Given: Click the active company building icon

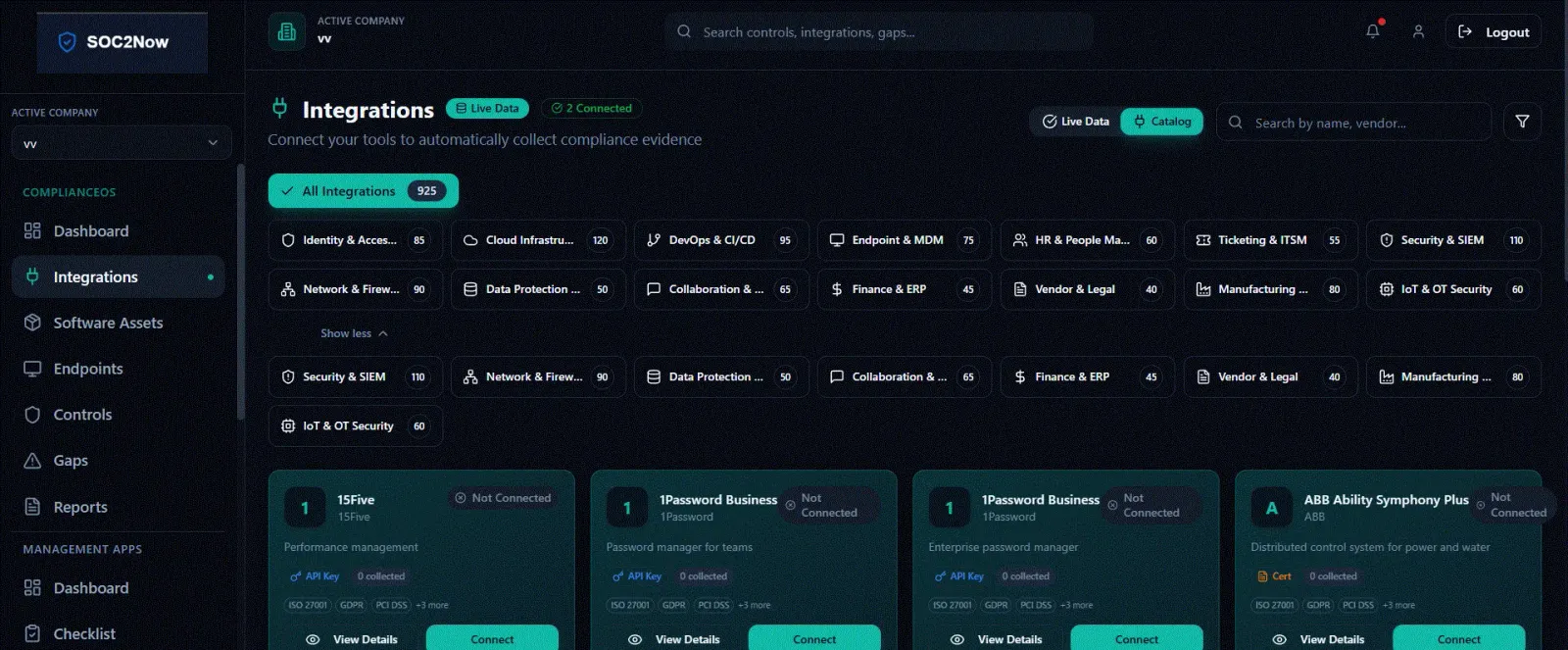Looking at the screenshot, I should (287, 31).
